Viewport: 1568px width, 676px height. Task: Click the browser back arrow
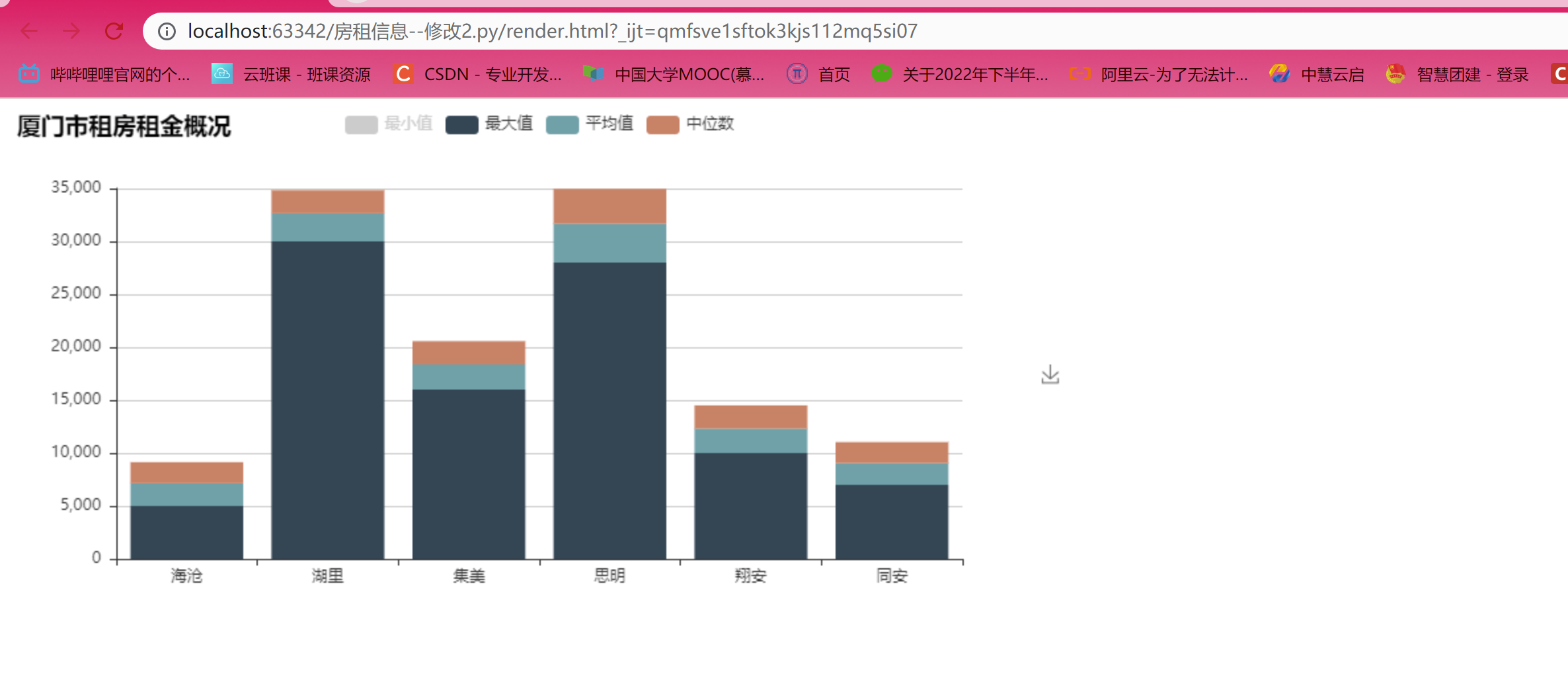[29, 31]
